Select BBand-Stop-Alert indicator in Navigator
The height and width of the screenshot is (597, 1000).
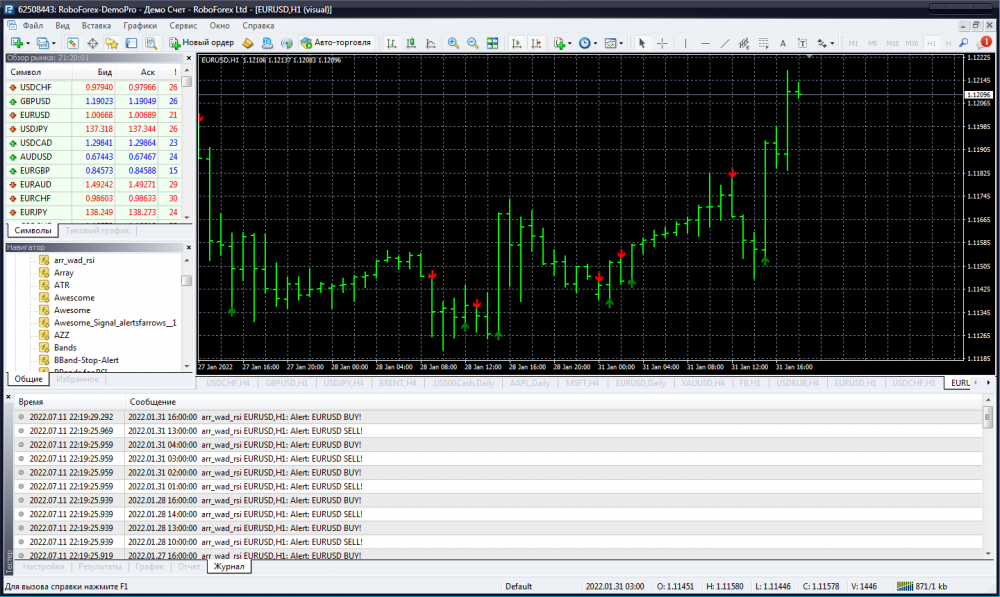(86, 360)
